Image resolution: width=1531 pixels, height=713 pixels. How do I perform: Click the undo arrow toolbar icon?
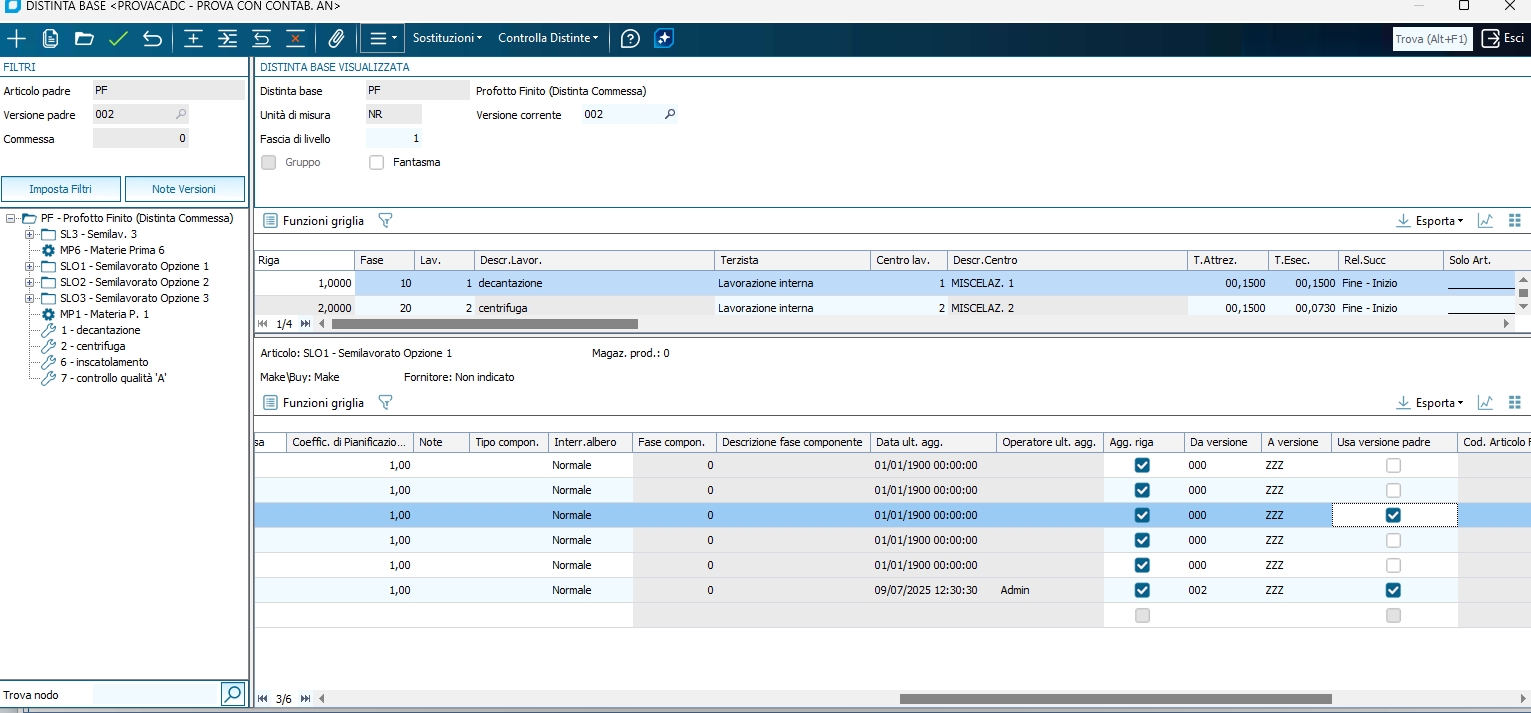click(x=152, y=39)
